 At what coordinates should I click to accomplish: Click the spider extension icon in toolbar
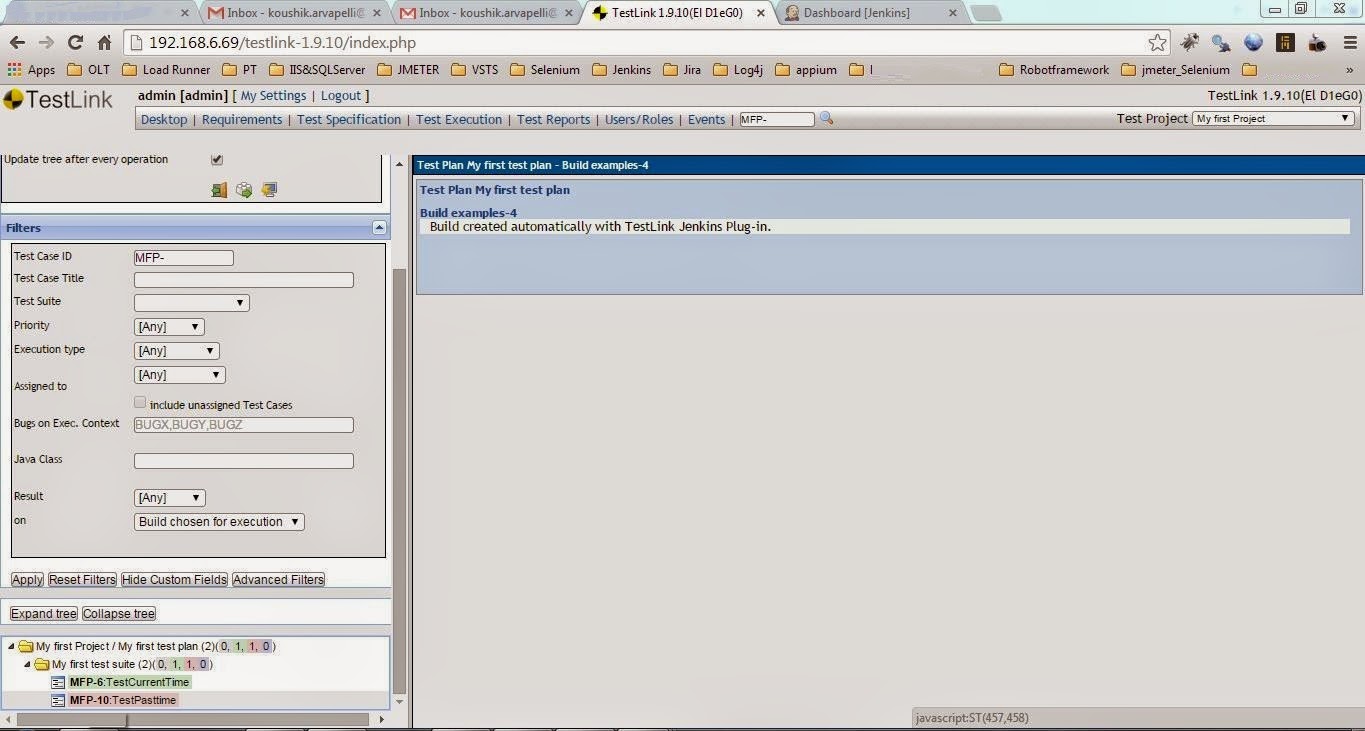tap(1189, 43)
